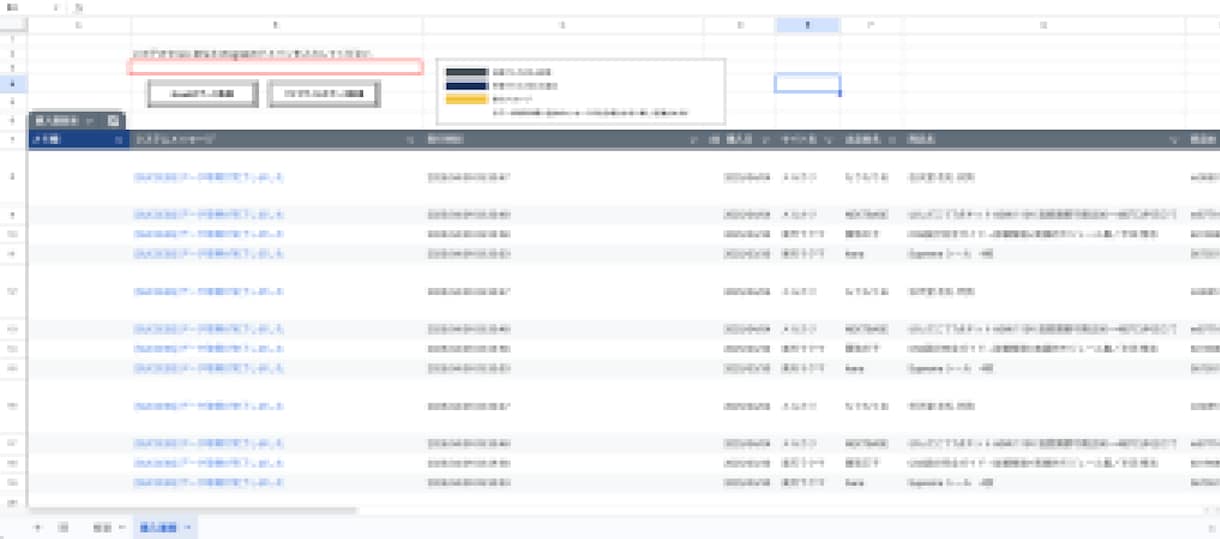Add a new sheet with plus icon
Screen dimensions: 1220x539
38,527
